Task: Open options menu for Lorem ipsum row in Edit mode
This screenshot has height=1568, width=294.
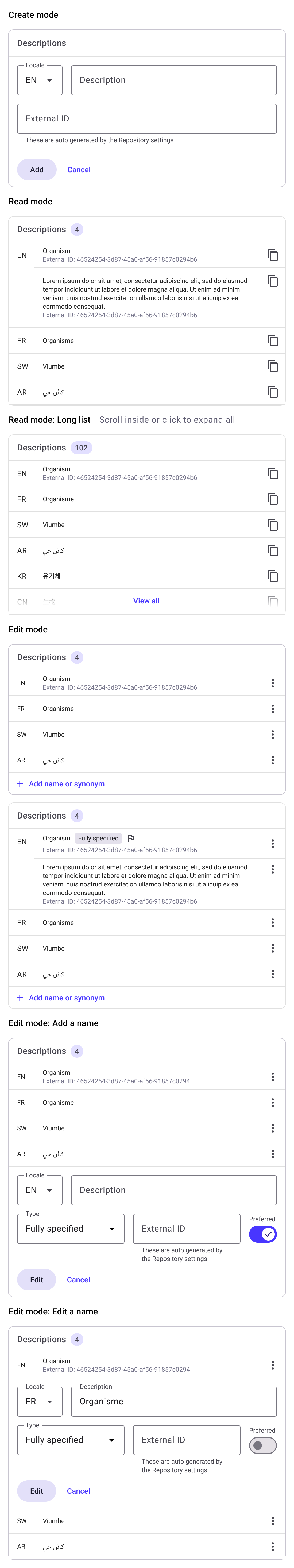Action: click(273, 869)
